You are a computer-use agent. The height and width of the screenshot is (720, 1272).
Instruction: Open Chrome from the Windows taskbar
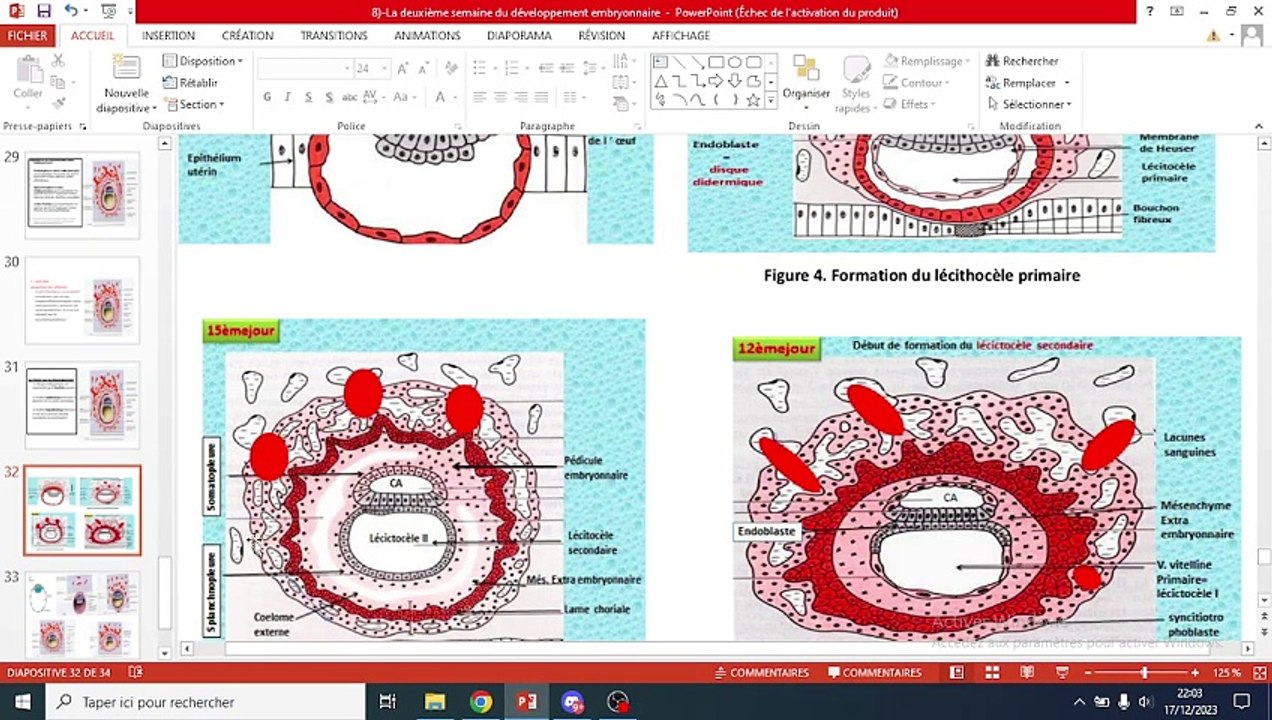click(x=481, y=702)
